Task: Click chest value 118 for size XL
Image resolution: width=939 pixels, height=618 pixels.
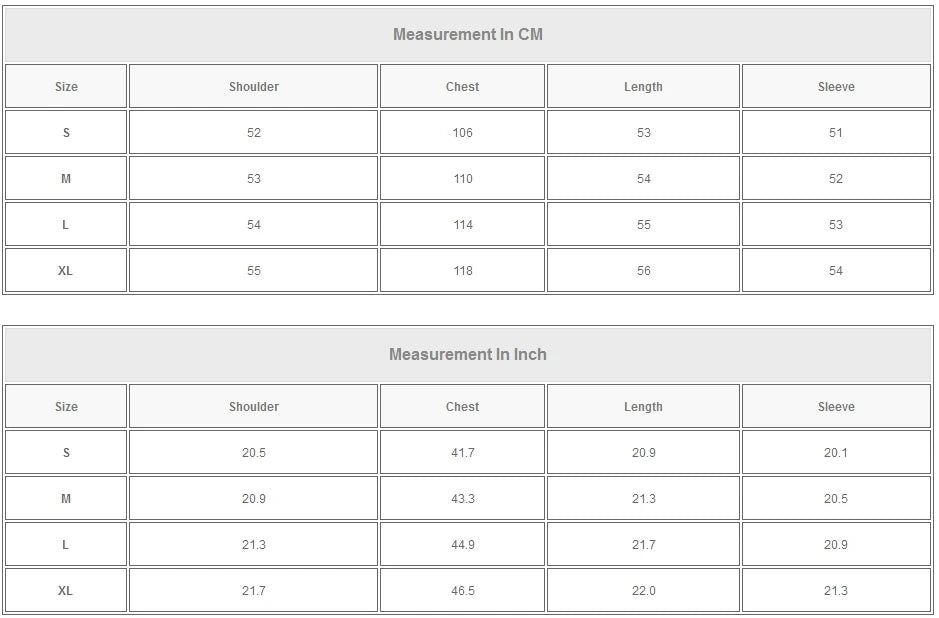Action: (x=462, y=271)
